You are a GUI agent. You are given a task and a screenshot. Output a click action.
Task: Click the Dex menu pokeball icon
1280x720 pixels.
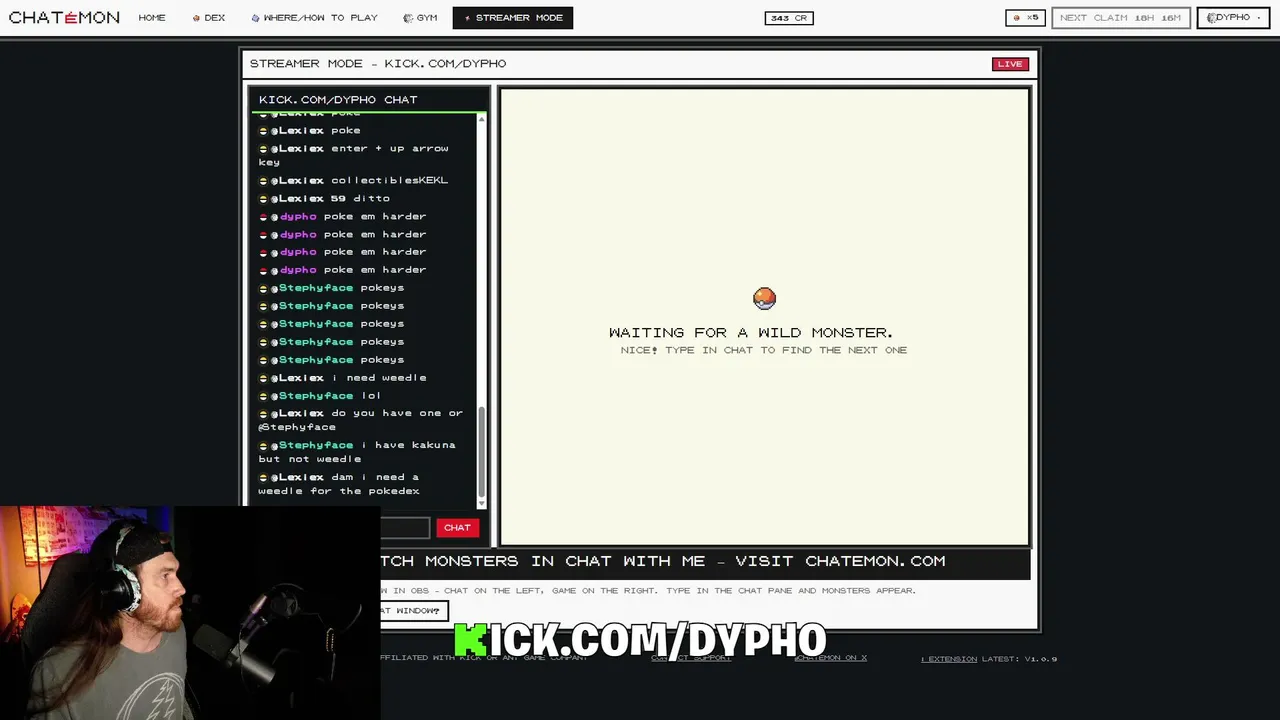tap(197, 18)
